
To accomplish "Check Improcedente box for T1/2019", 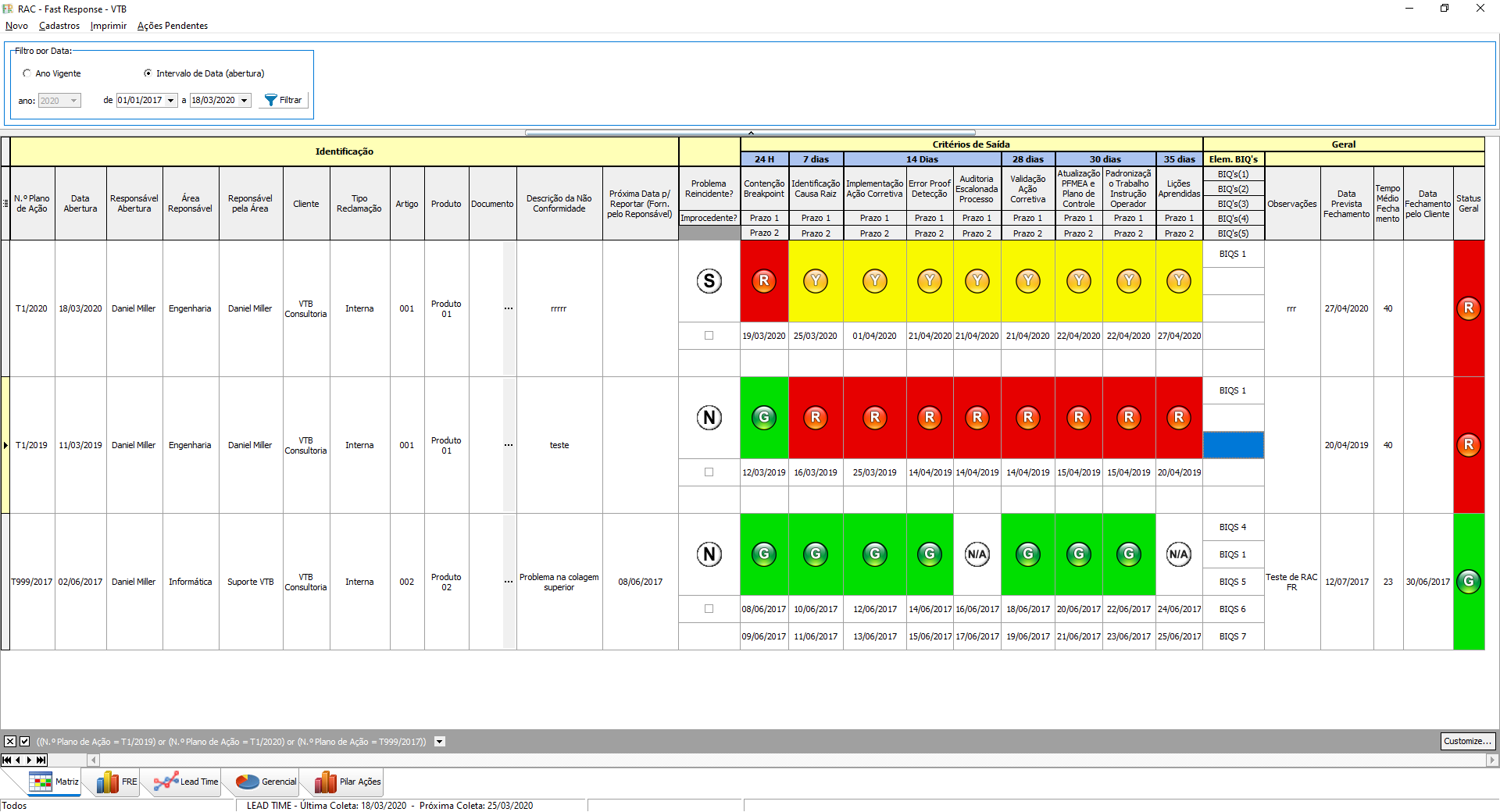I will click(x=709, y=472).
